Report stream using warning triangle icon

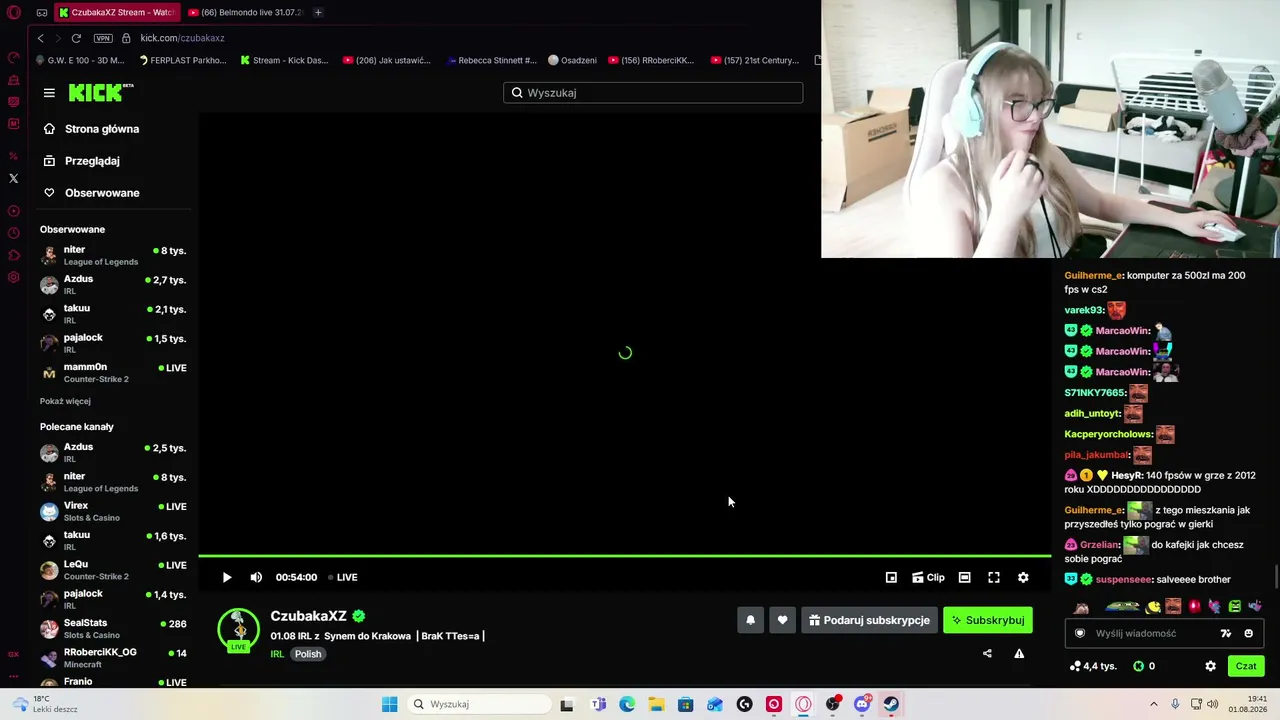(1019, 654)
